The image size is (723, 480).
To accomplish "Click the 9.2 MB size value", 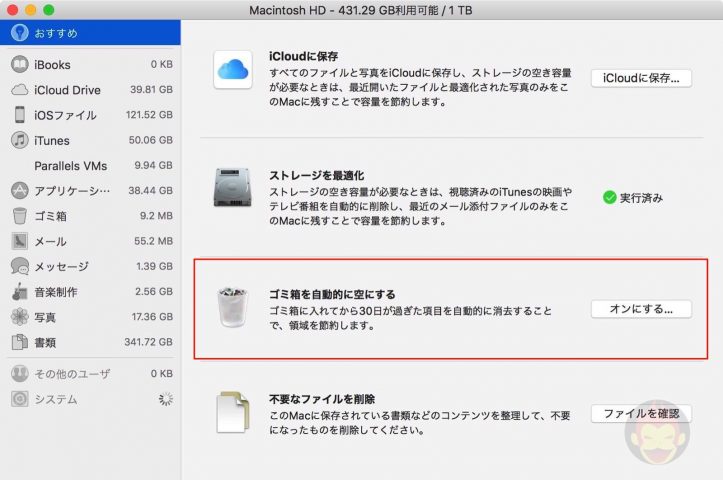I will [x=156, y=215].
